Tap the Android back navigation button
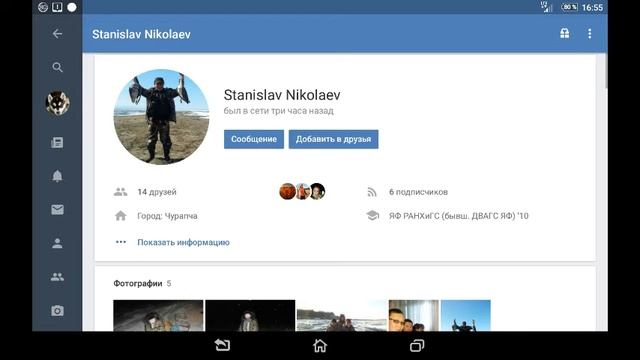Viewport: 640px width, 360px height. click(222, 345)
